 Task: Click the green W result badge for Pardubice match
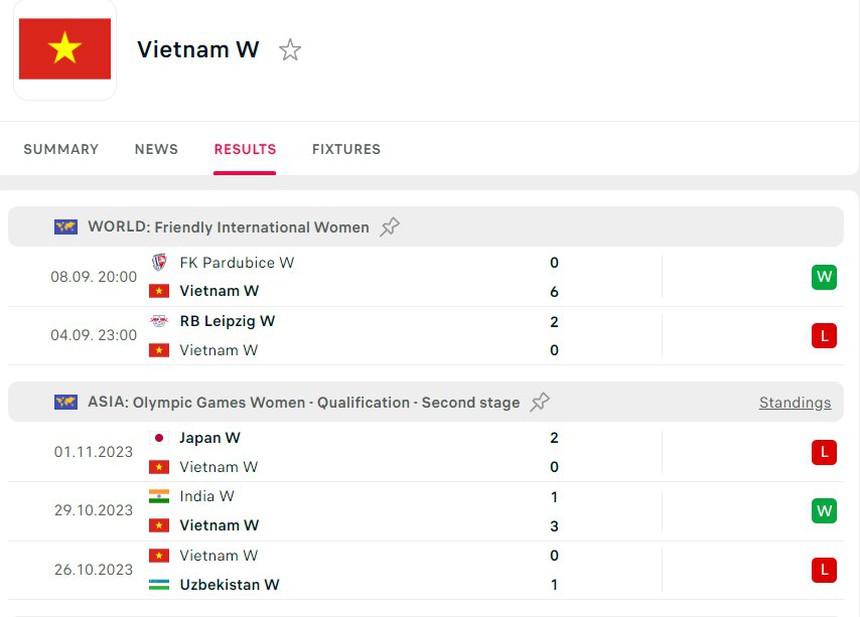824,277
